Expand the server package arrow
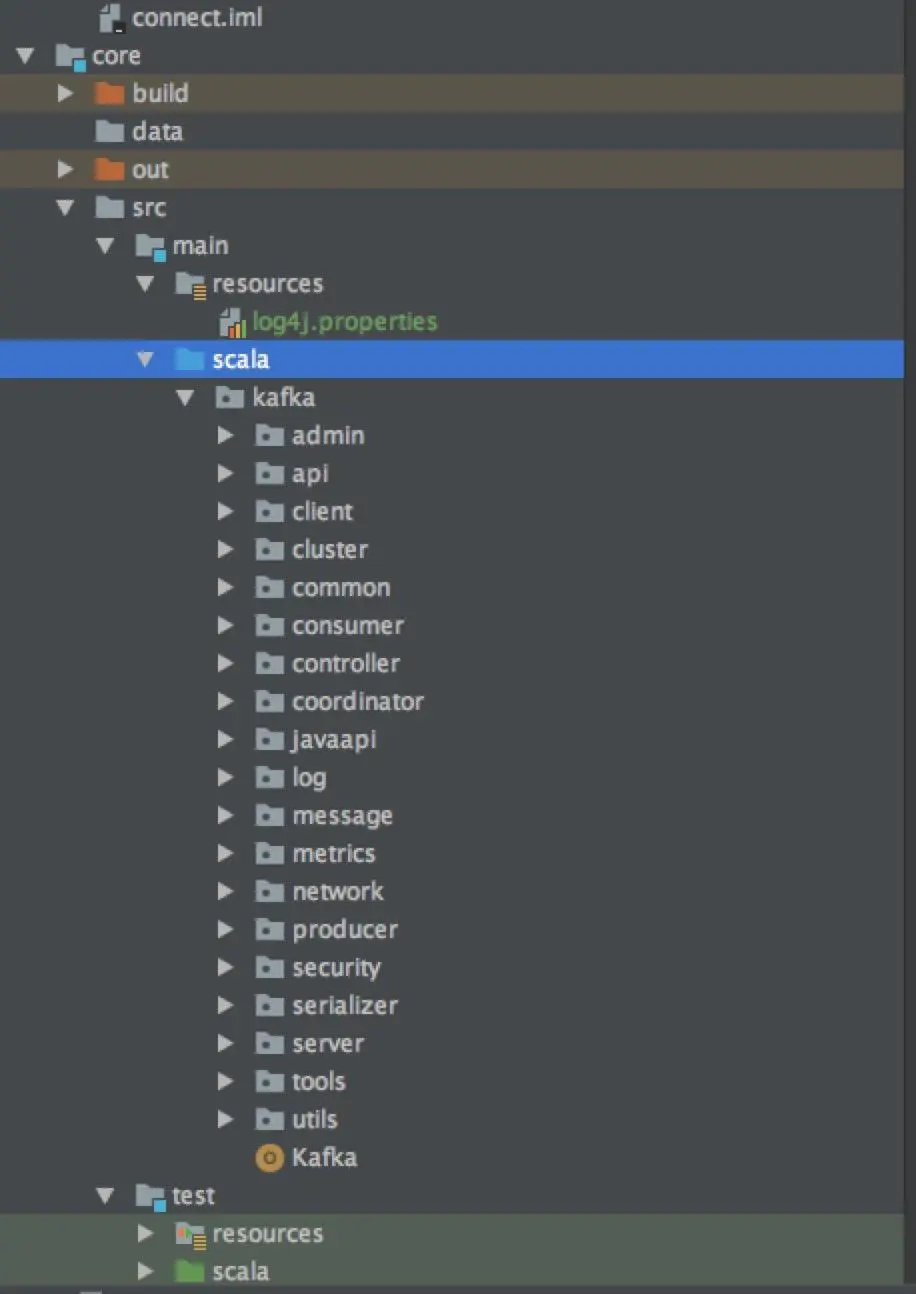Screen dimensions: 916x1294 coord(225,1043)
